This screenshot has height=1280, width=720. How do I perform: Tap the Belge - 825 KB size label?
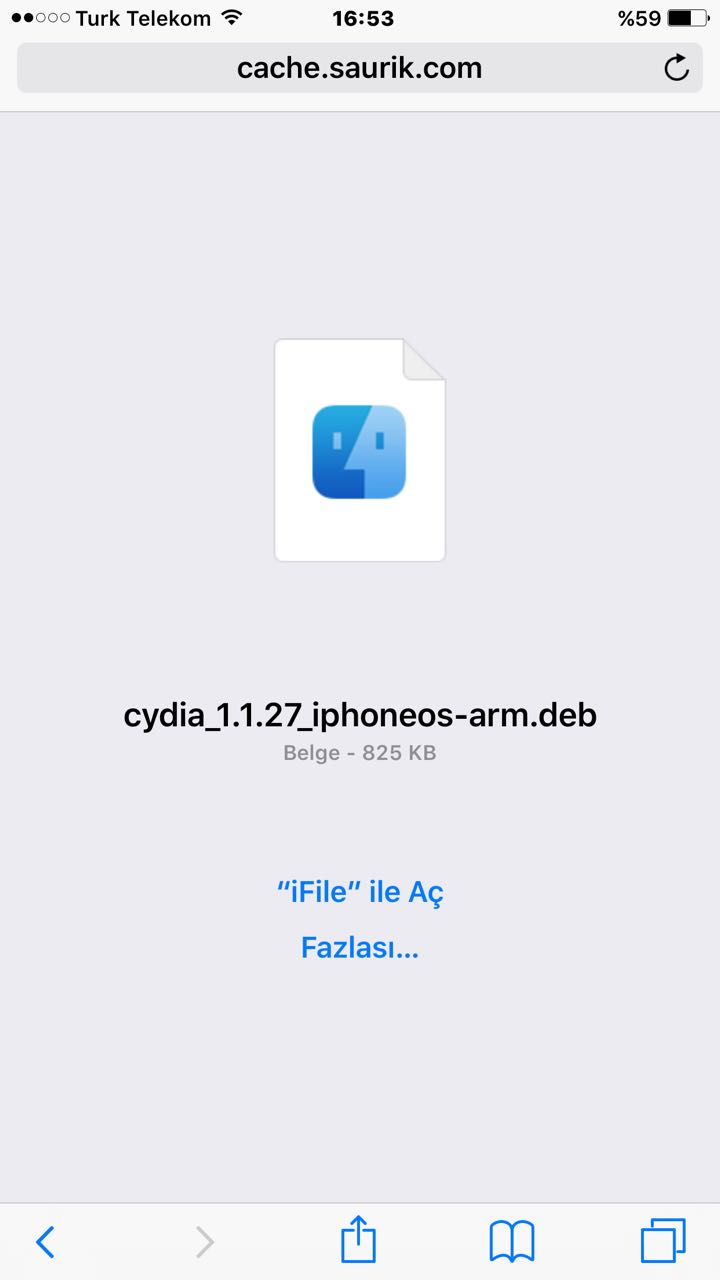point(360,753)
